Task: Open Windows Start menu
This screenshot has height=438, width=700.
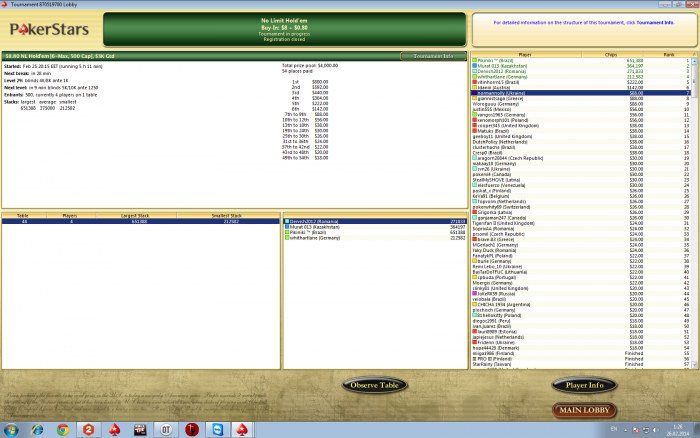Action: (x=11, y=430)
